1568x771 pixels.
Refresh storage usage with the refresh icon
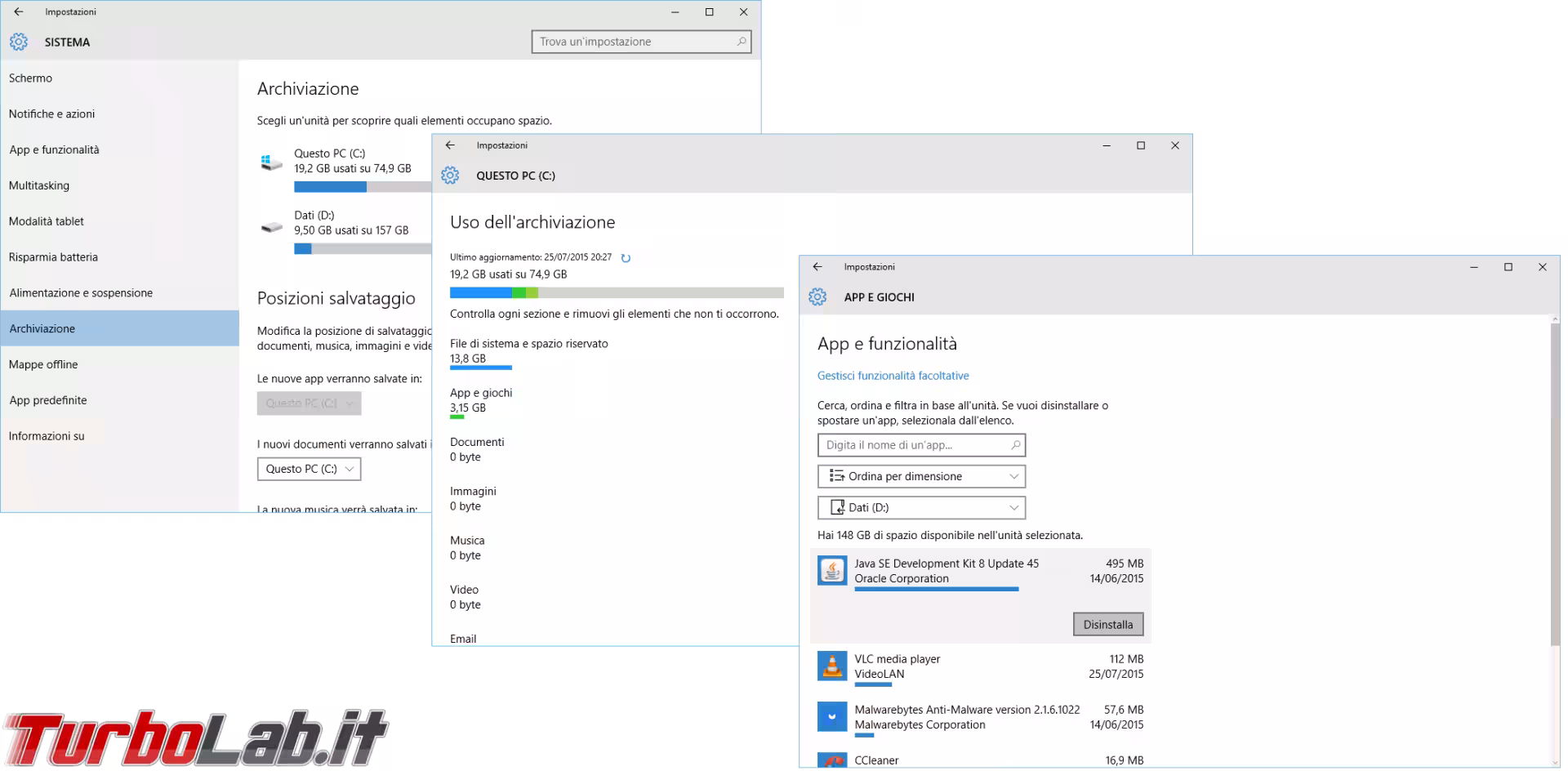pos(626,257)
